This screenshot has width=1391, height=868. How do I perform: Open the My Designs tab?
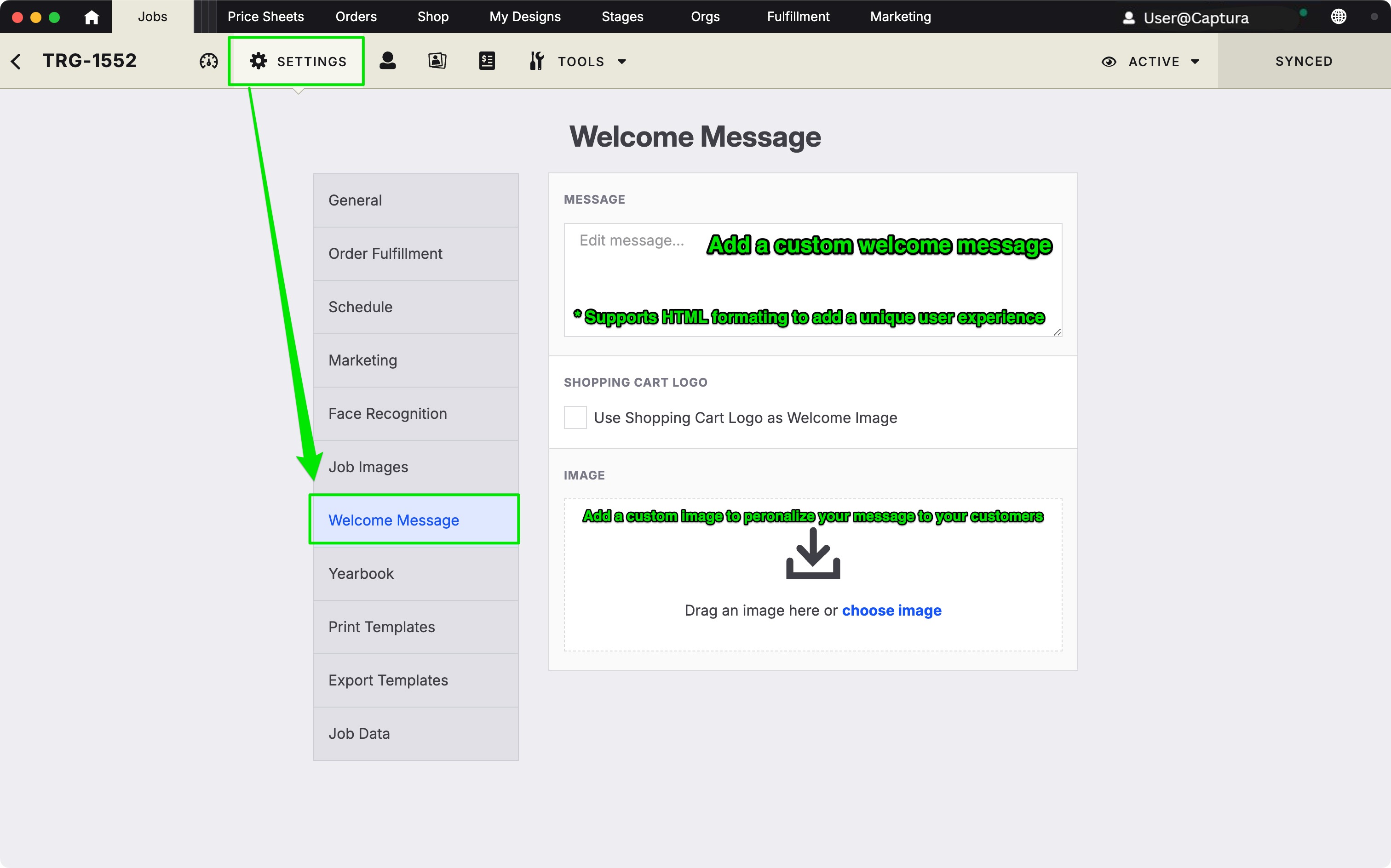pos(525,17)
